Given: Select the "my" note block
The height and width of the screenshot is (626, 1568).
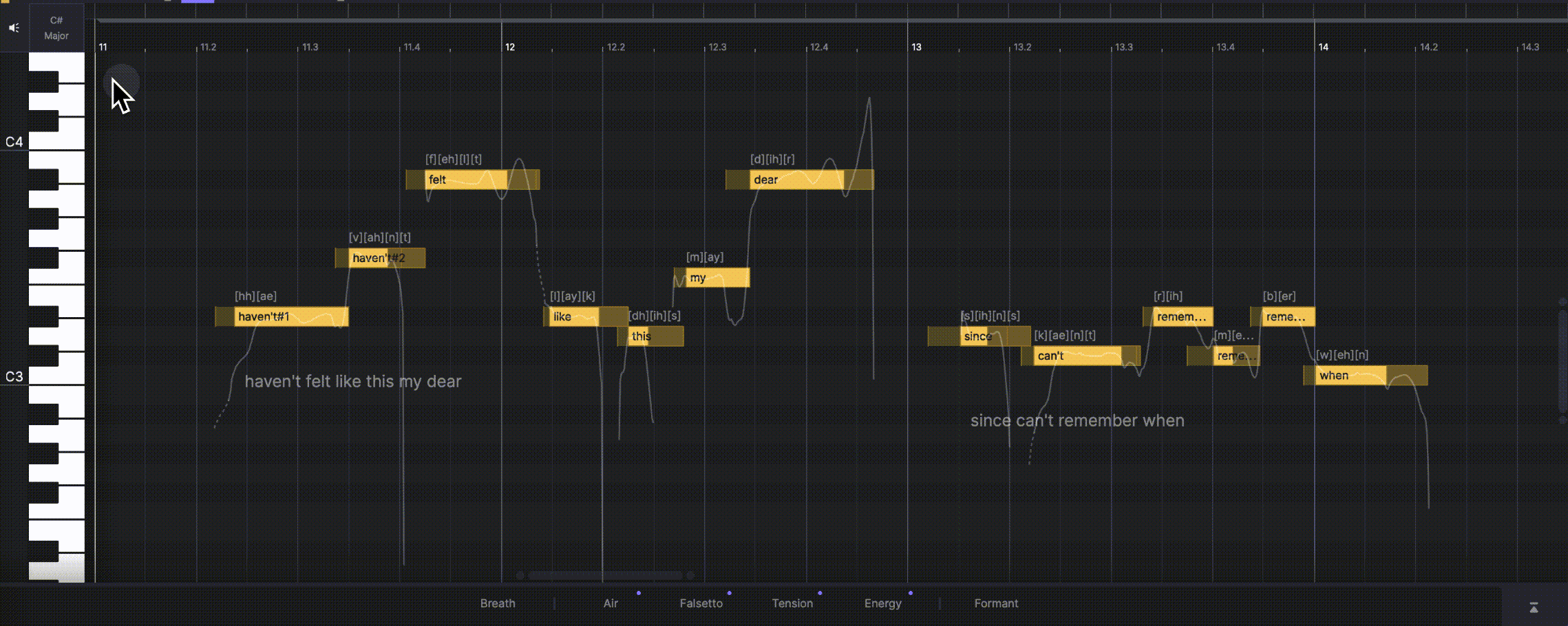Looking at the screenshot, I should [x=717, y=278].
